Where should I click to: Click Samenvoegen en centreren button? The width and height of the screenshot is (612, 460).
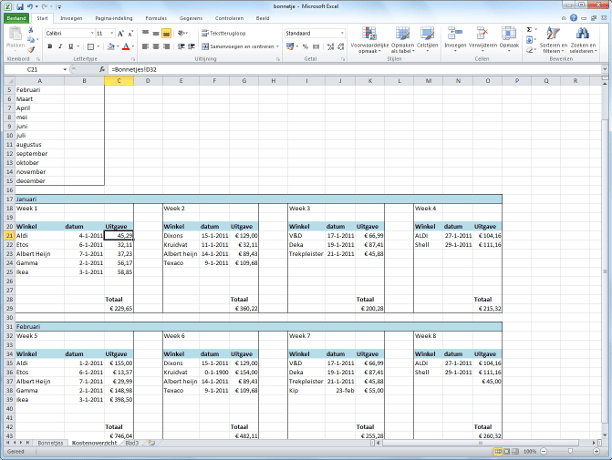(238, 46)
